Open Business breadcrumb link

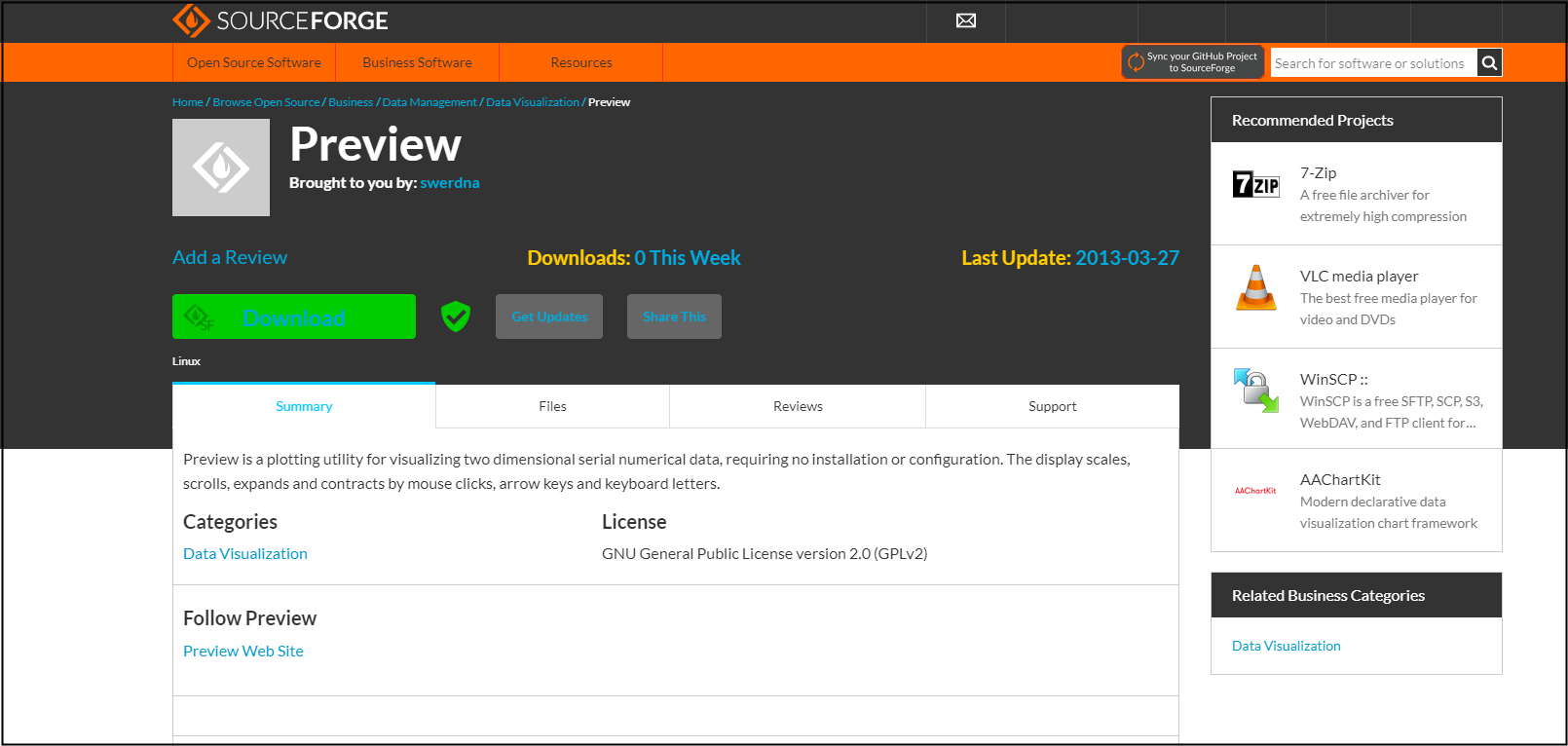pyautogui.click(x=351, y=102)
